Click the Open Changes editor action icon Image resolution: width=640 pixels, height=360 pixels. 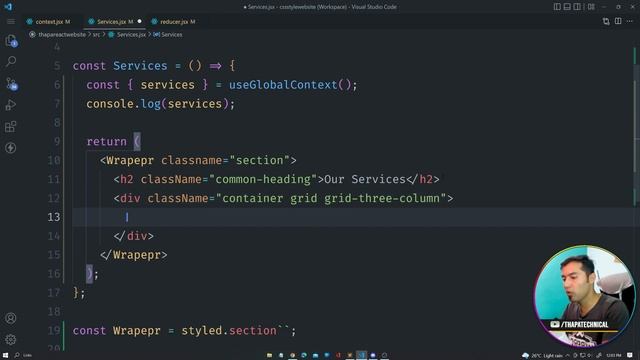[x=606, y=21]
